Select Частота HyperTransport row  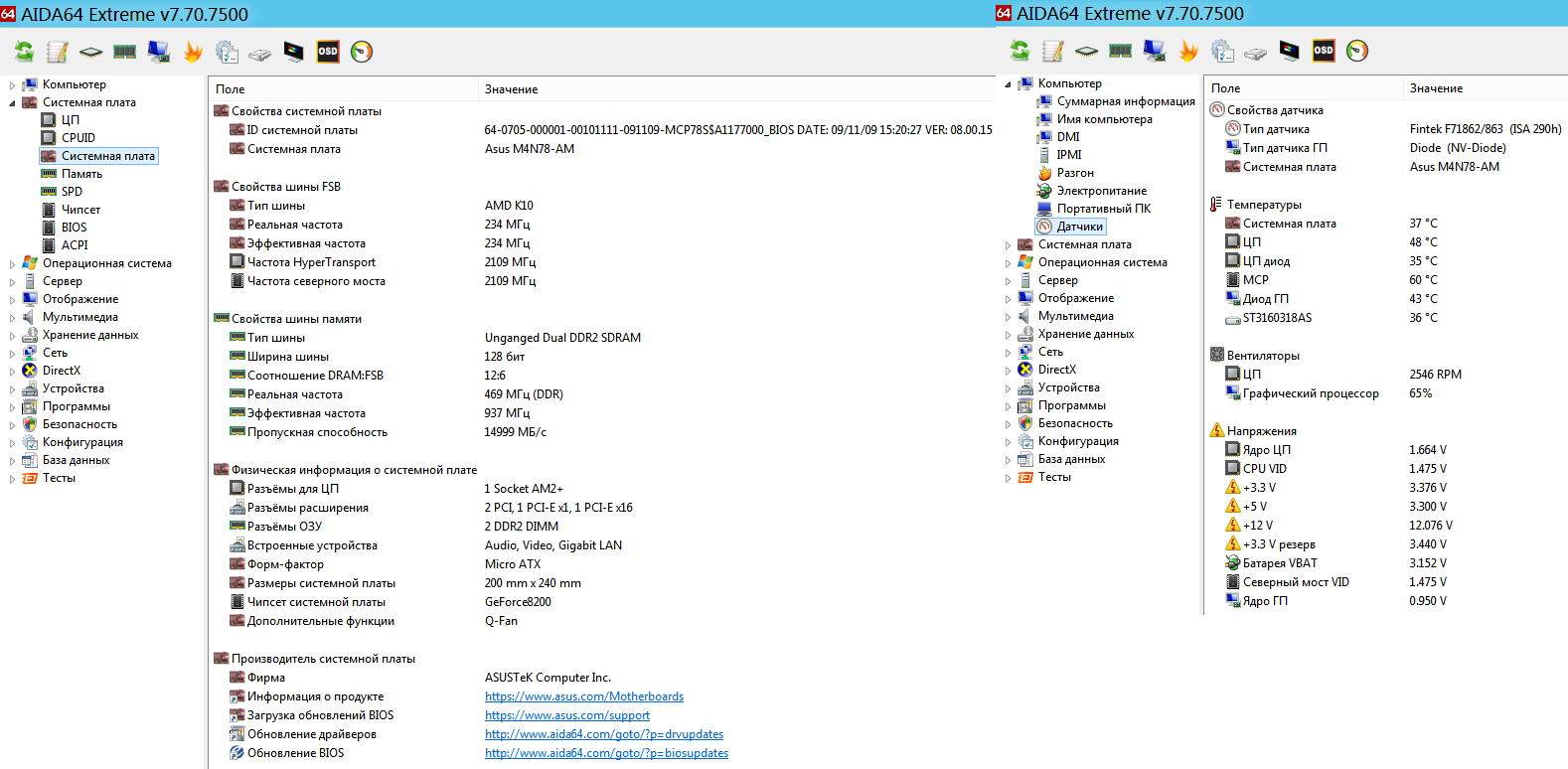(601, 262)
